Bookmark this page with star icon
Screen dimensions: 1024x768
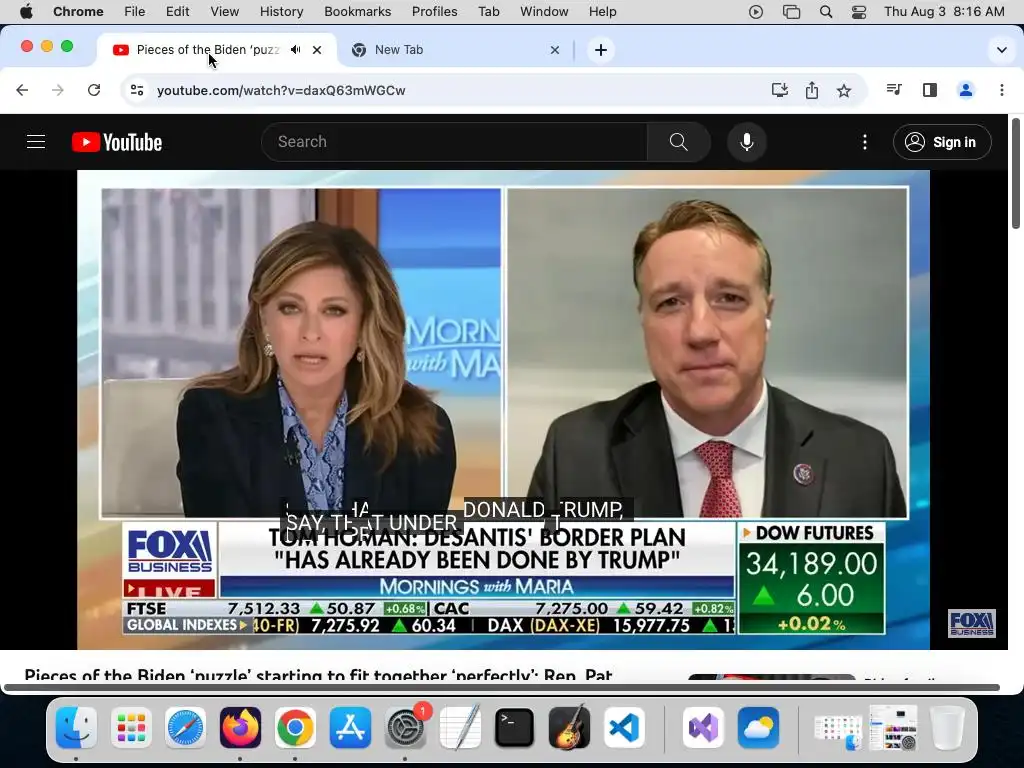coord(844,90)
